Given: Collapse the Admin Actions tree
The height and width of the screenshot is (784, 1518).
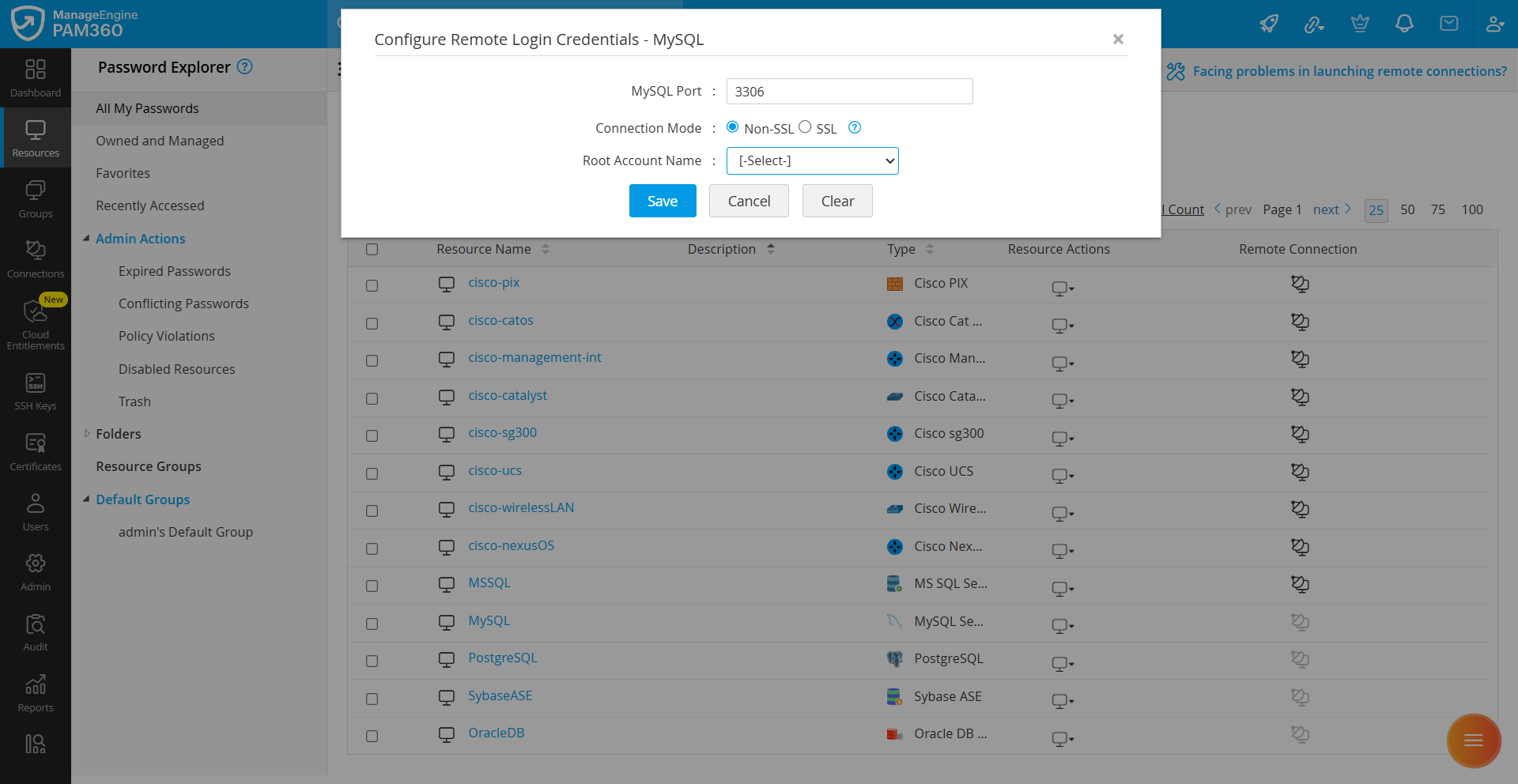Looking at the screenshot, I should click(x=86, y=239).
